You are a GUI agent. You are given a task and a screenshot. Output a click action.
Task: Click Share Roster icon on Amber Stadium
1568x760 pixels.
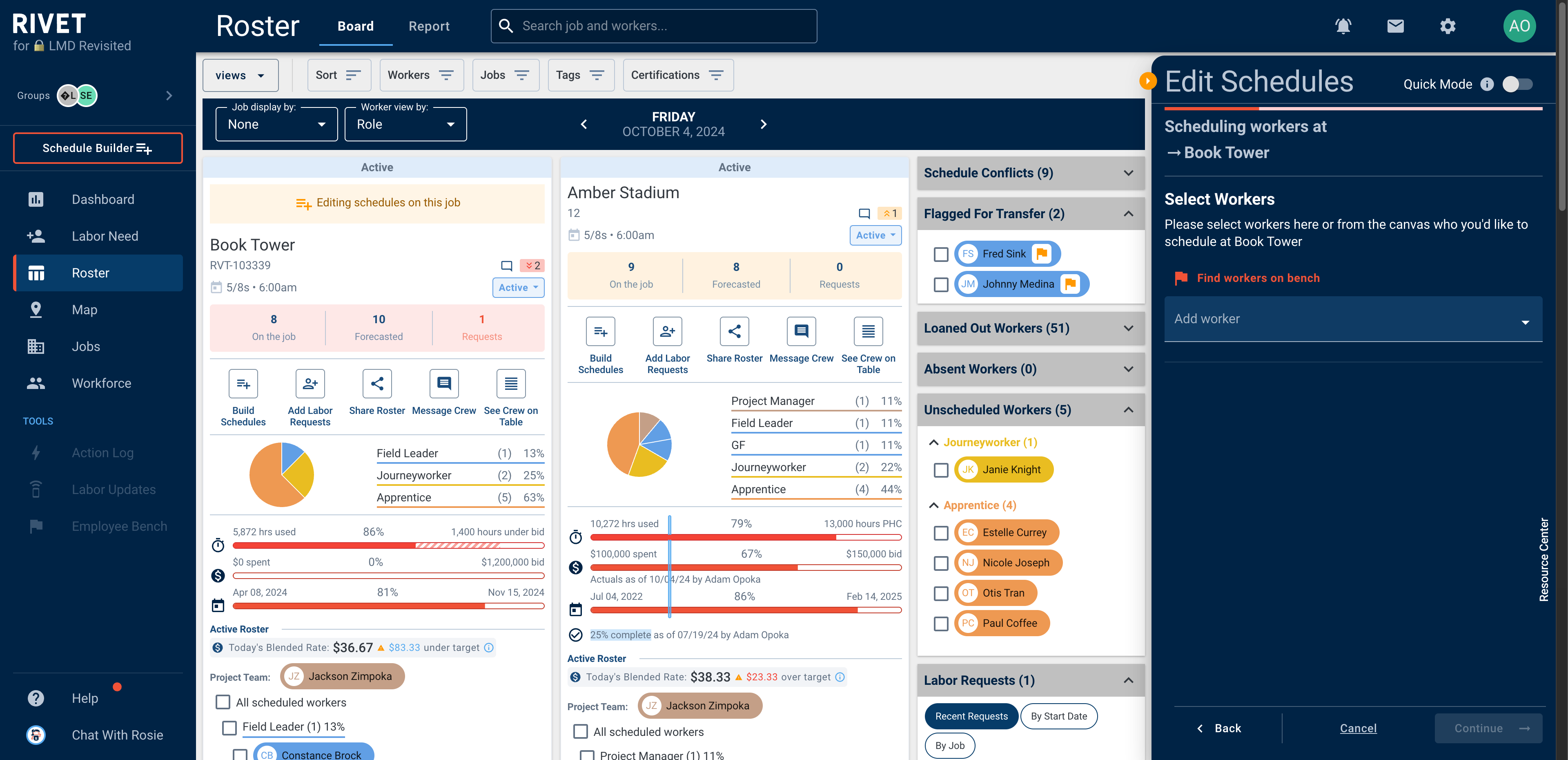point(734,331)
